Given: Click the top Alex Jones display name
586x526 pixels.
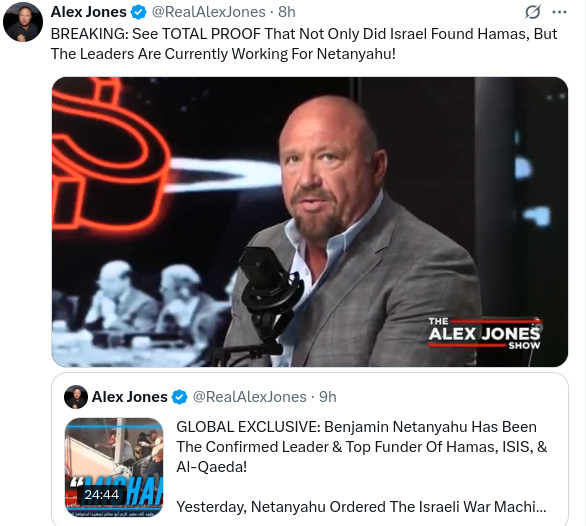Looking at the screenshot, I should point(89,12).
